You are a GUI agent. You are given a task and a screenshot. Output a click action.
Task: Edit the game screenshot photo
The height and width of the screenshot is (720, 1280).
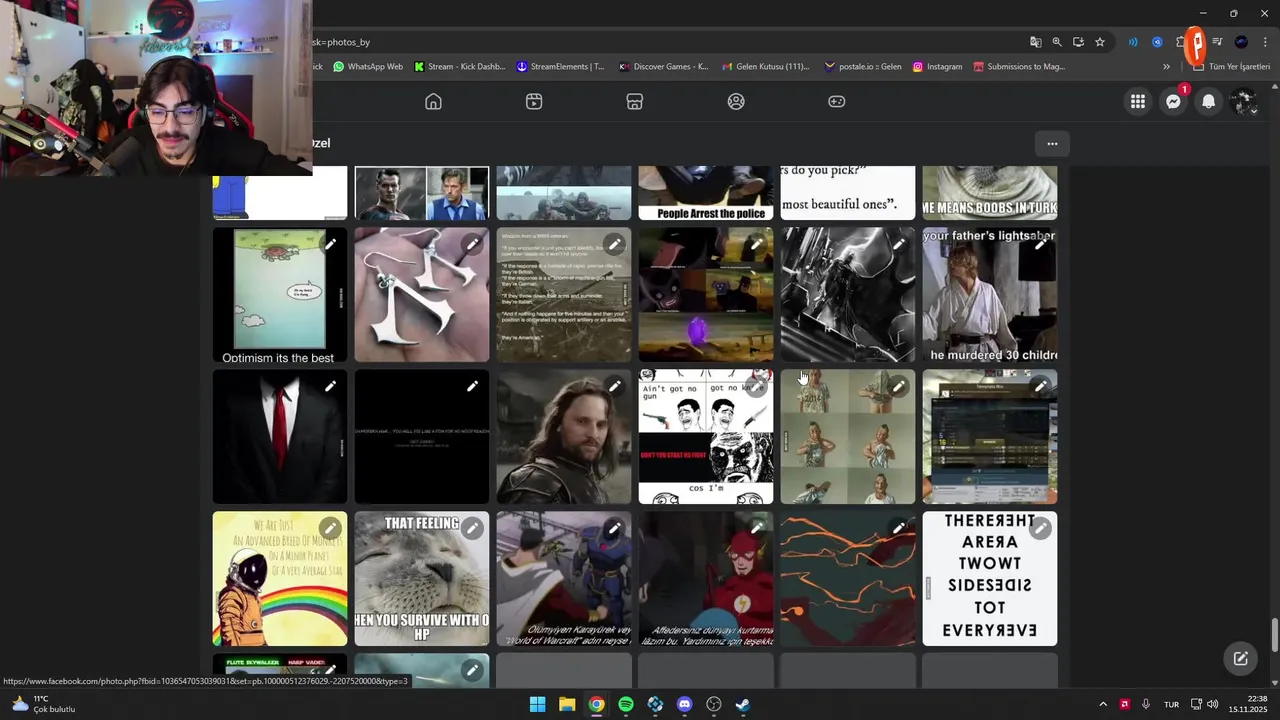pyautogui.click(x=1040, y=386)
